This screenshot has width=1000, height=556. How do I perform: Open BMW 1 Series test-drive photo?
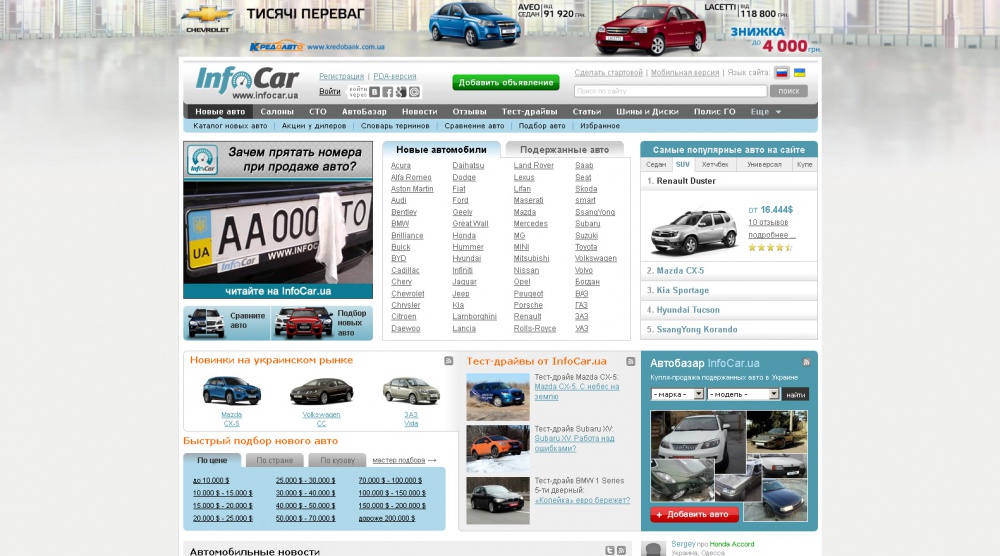[497, 501]
